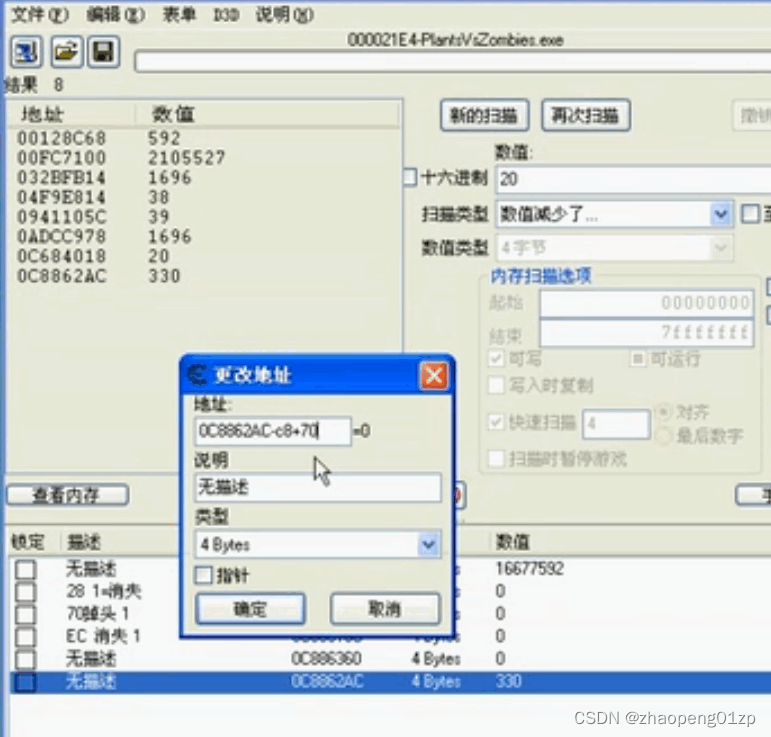Image resolution: width=771 pixels, height=737 pixels.
Task: Select result address 0941105C
Action: [x=61, y=217]
